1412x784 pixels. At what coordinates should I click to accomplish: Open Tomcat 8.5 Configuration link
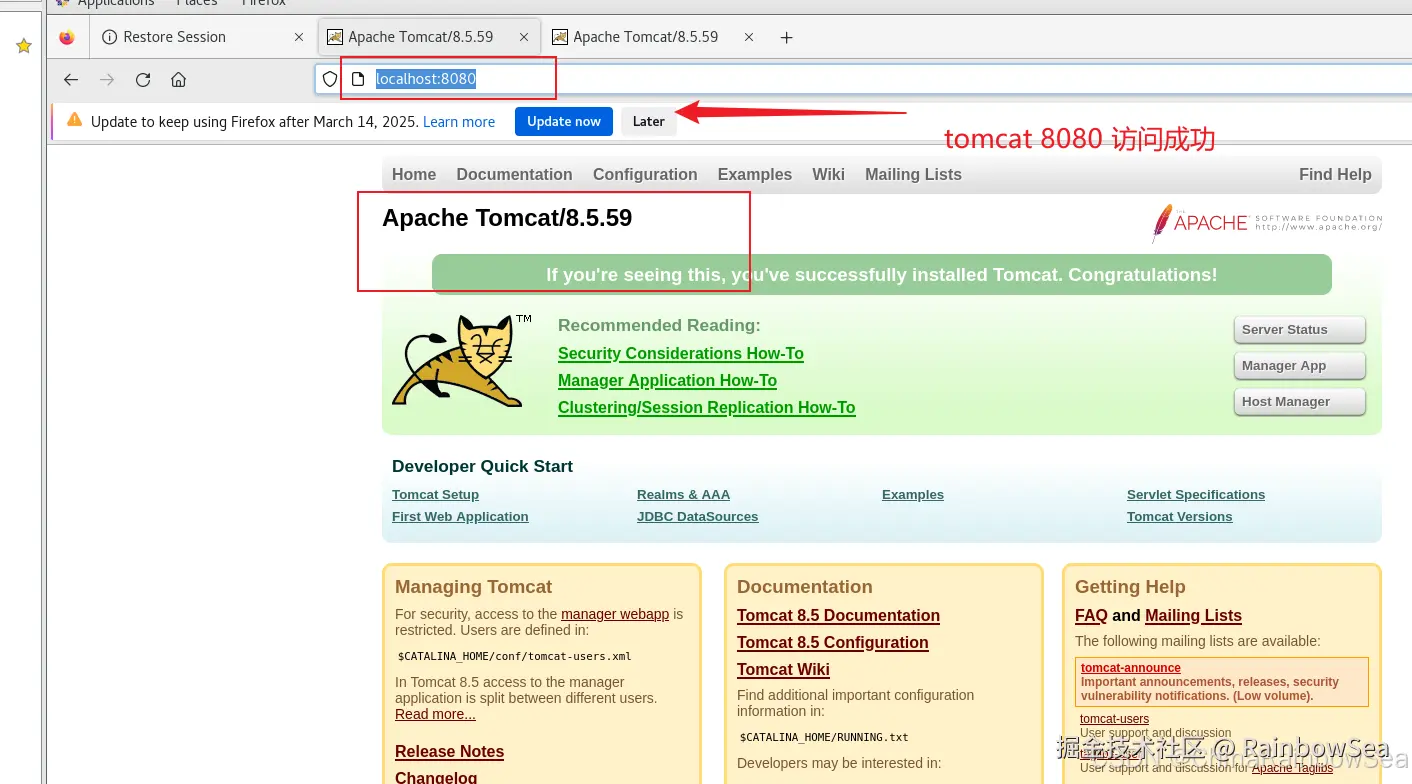[832, 643]
